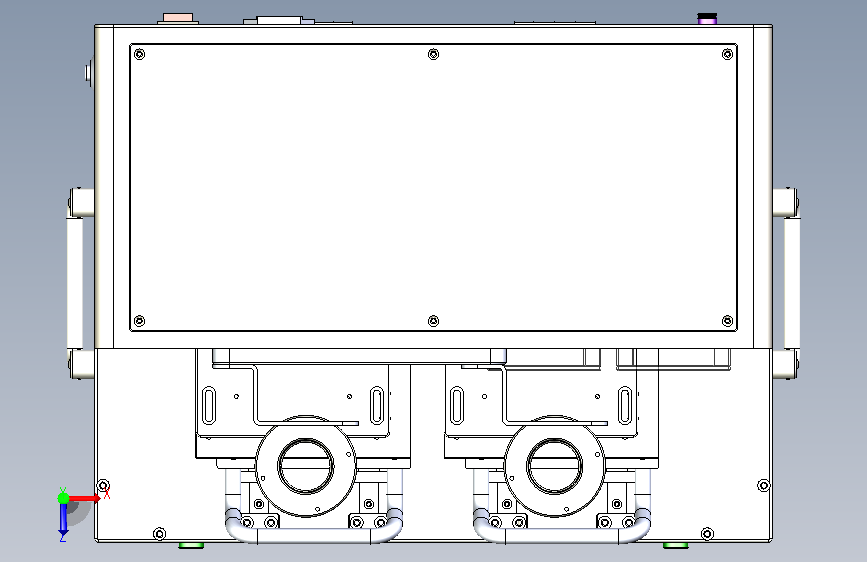Pick the pink button on top left

point(178,18)
